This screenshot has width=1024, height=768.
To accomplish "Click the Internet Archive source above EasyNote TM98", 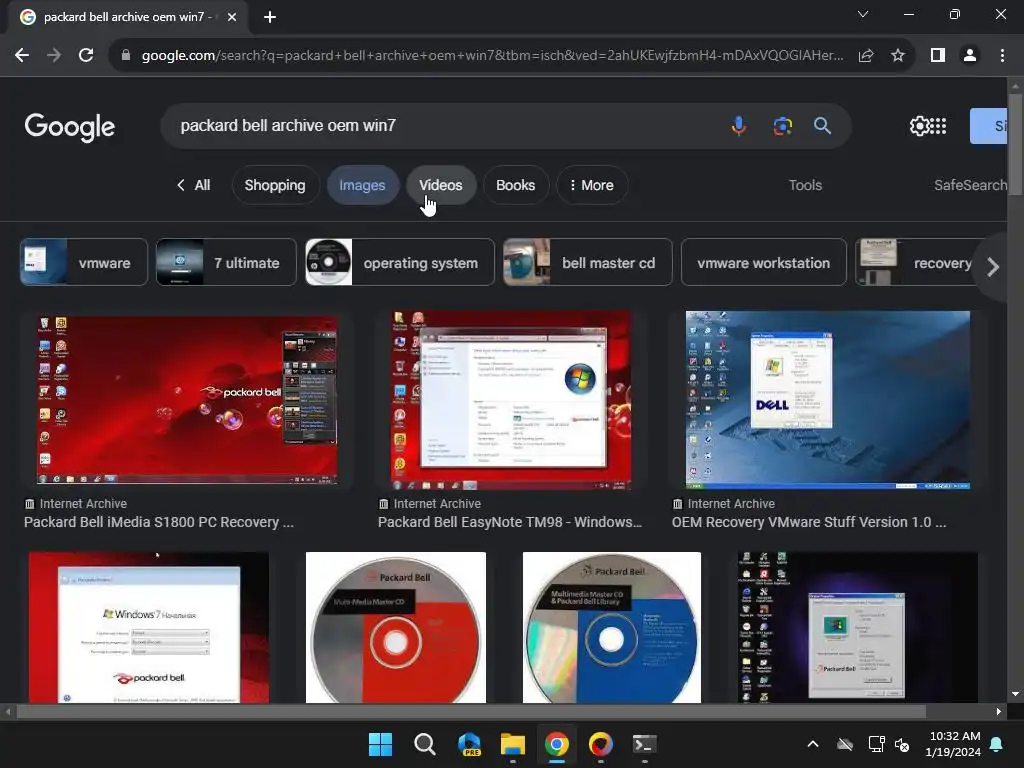I will tap(430, 504).
